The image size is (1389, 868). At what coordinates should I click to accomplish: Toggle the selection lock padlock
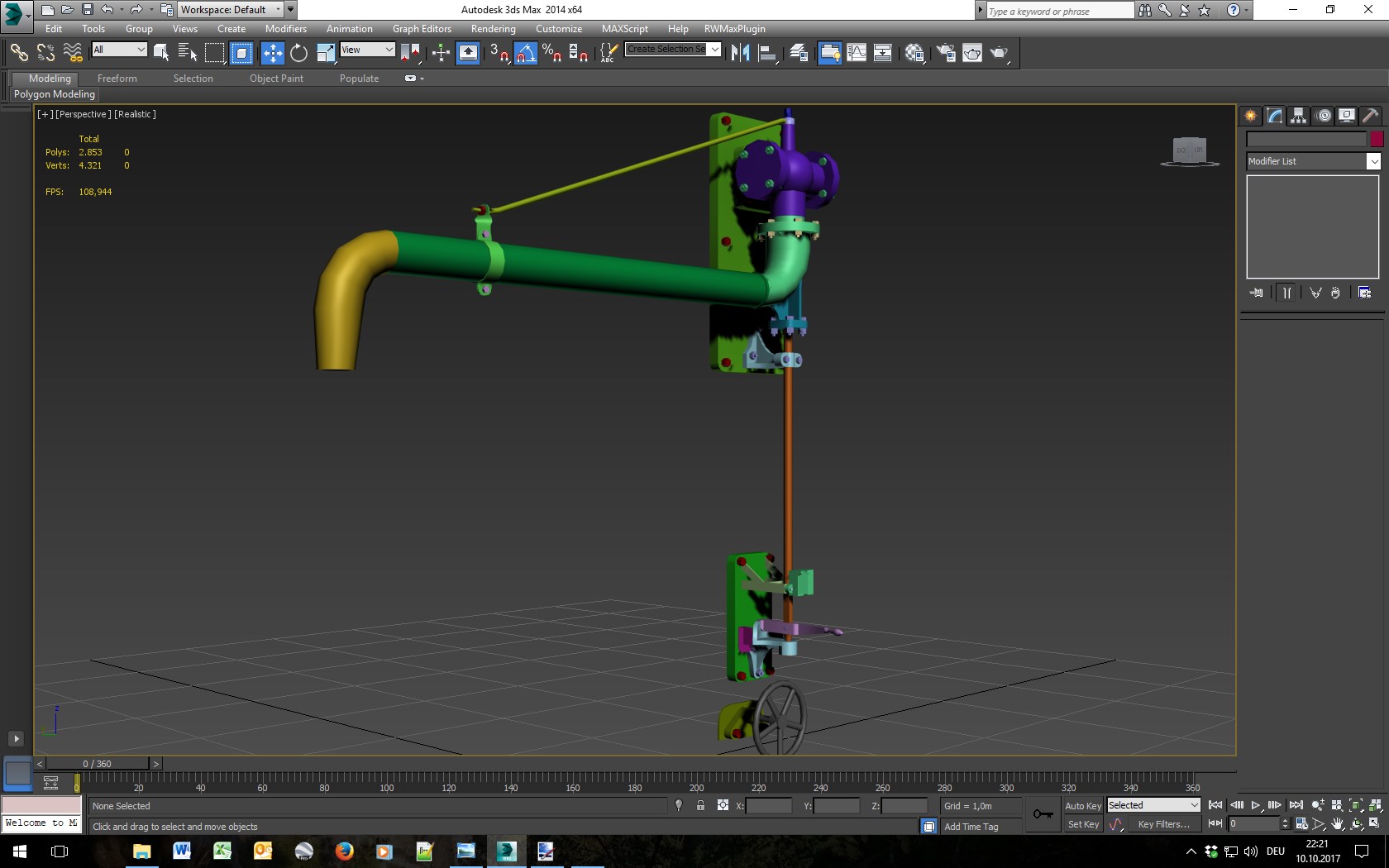pyautogui.click(x=700, y=805)
